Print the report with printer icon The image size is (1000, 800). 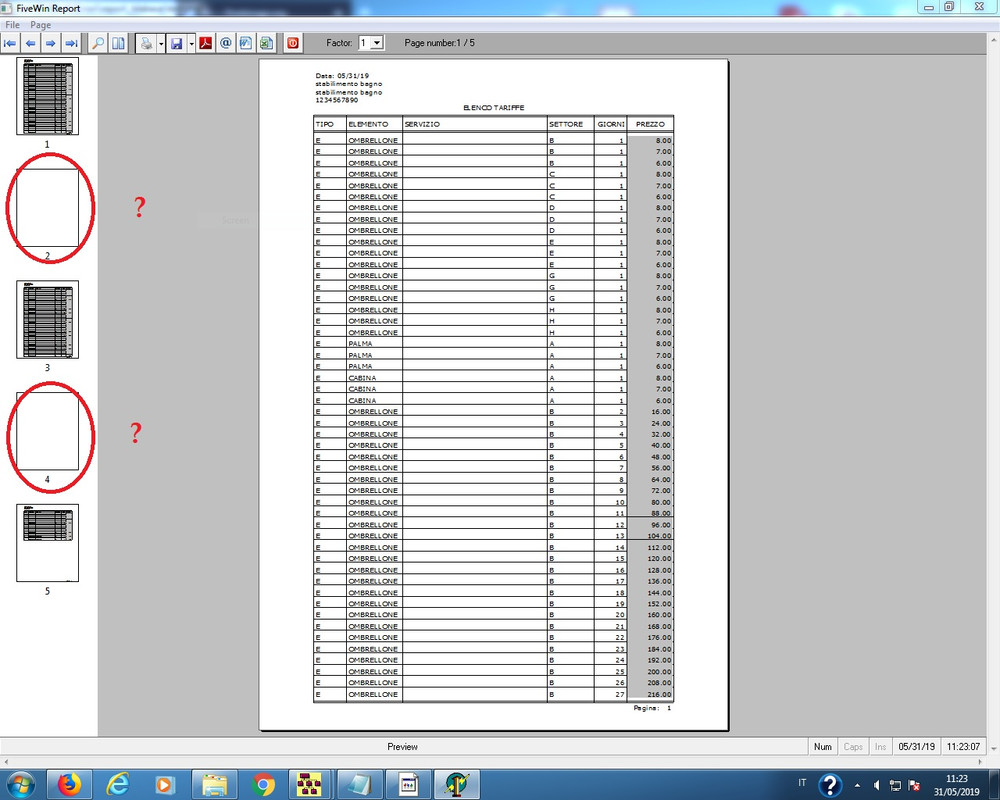147,43
